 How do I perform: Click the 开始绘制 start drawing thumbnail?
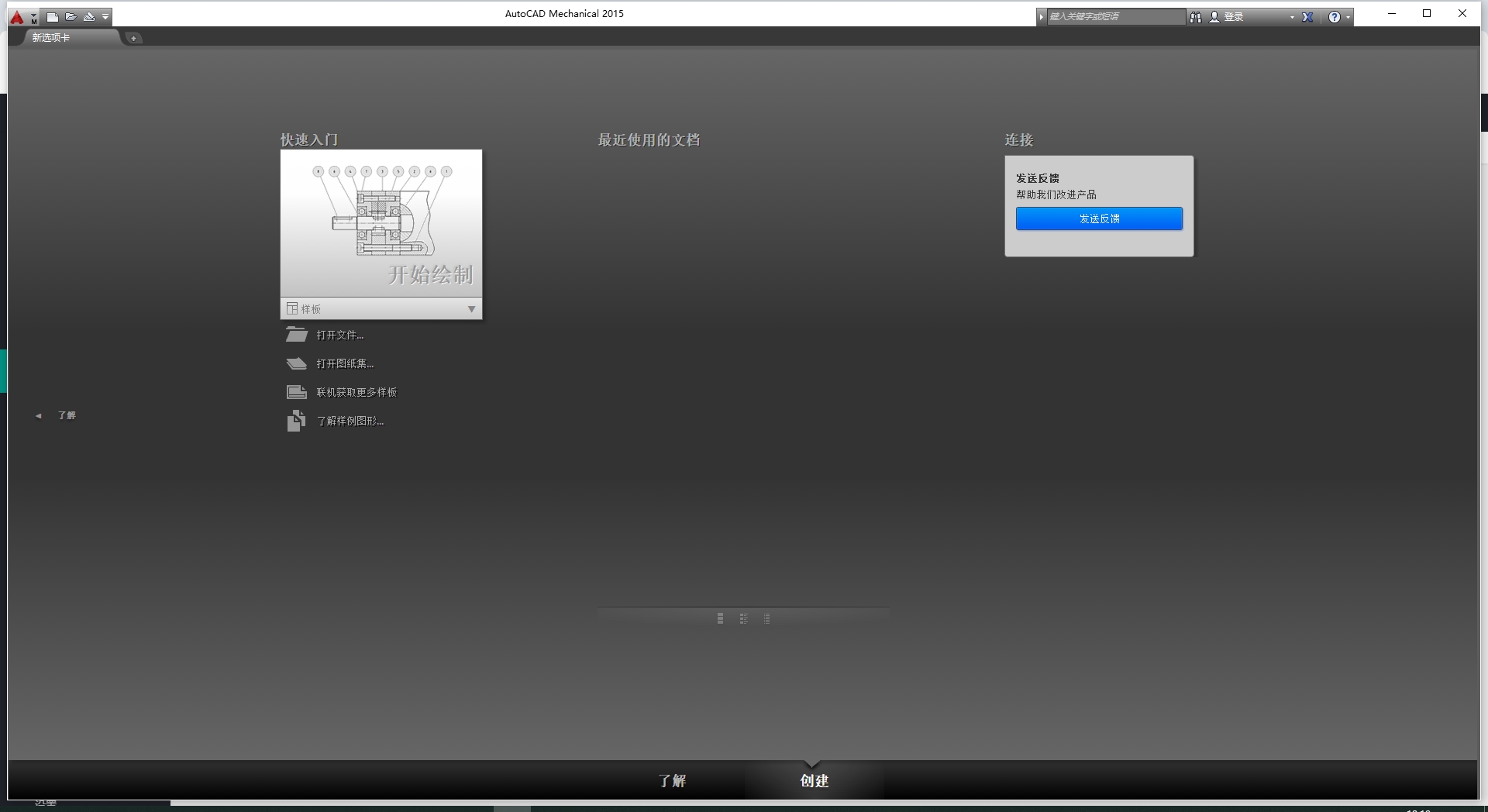click(381, 223)
